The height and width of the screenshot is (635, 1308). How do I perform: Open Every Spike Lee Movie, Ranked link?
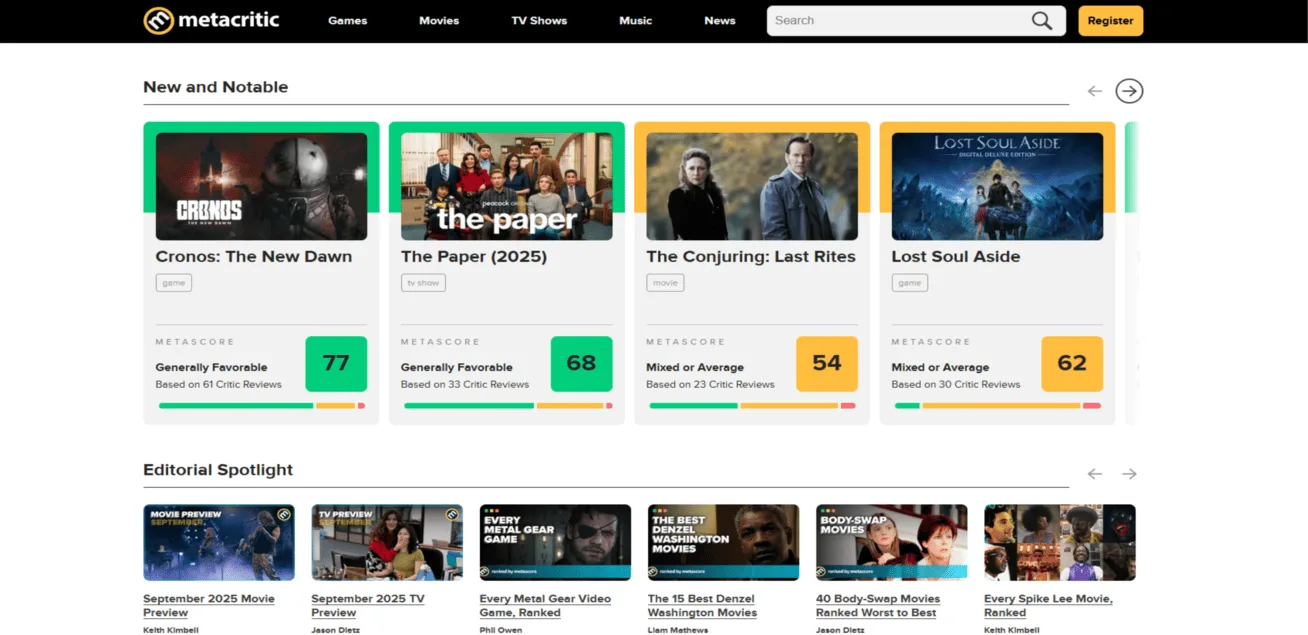[x=1048, y=606]
